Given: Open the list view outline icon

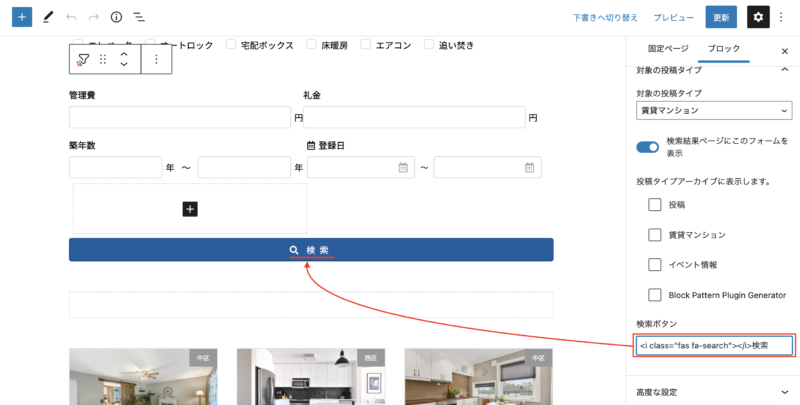Looking at the screenshot, I should coord(139,17).
